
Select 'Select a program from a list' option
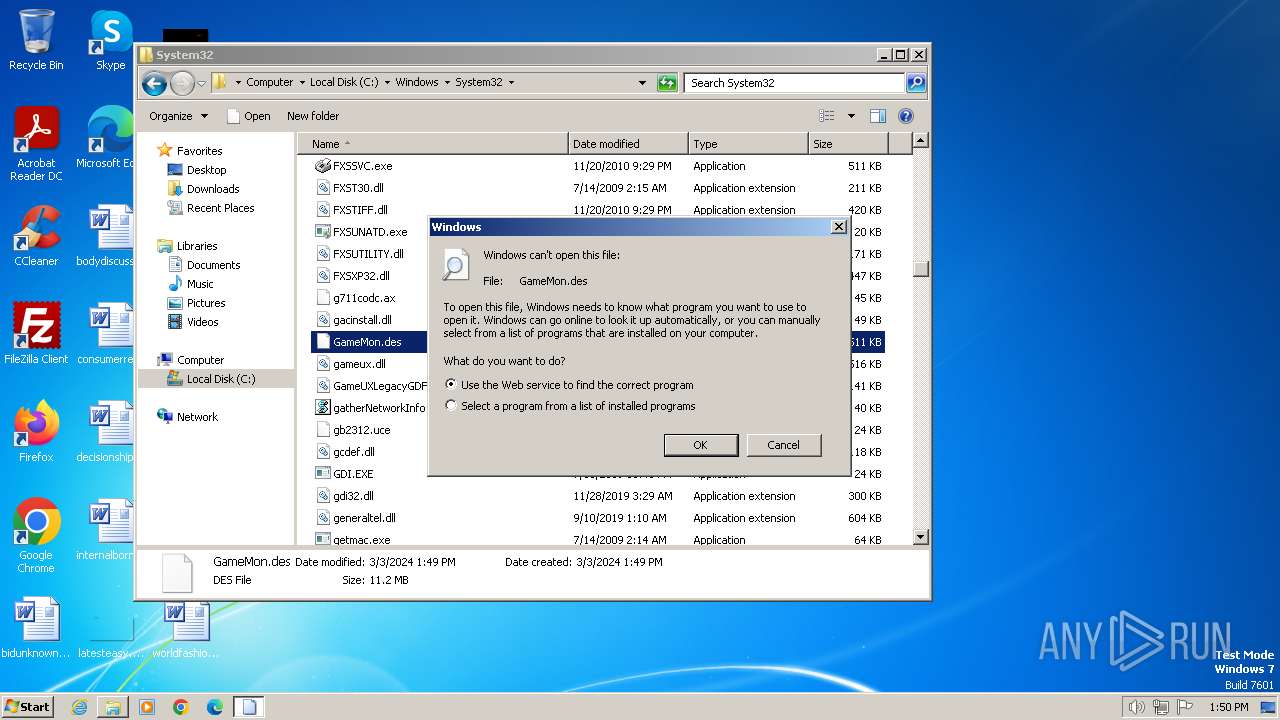(x=570, y=406)
